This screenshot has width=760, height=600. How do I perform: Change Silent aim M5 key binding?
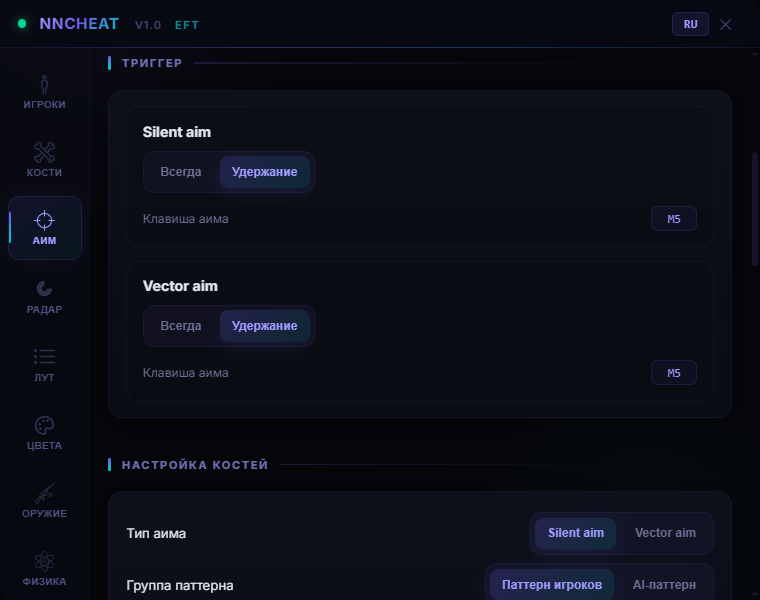(x=674, y=219)
